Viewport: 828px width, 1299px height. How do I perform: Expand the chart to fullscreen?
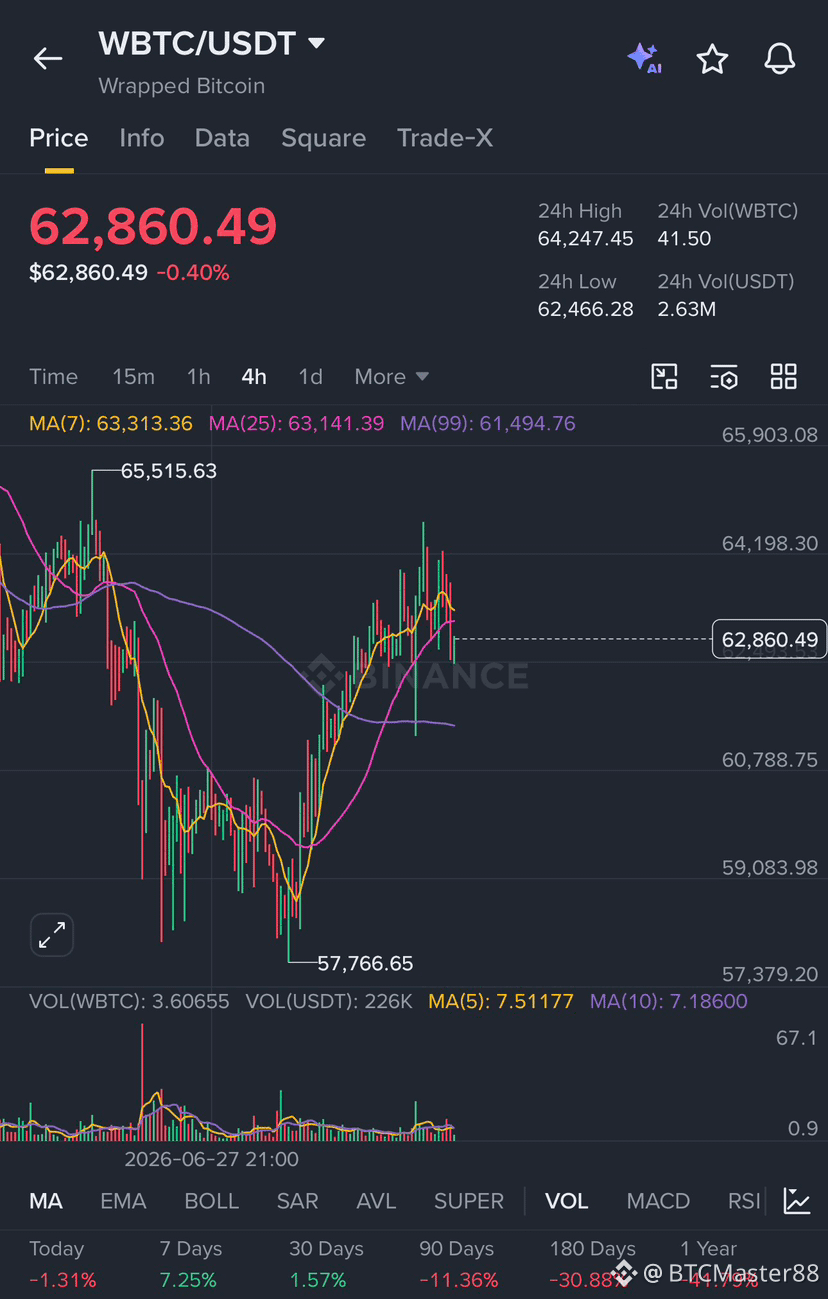click(x=51, y=935)
